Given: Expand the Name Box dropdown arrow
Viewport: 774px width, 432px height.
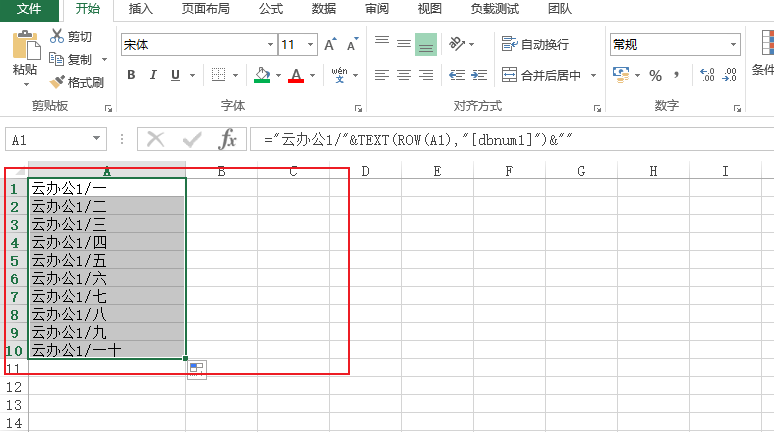Looking at the screenshot, I should tap(96, 139).
